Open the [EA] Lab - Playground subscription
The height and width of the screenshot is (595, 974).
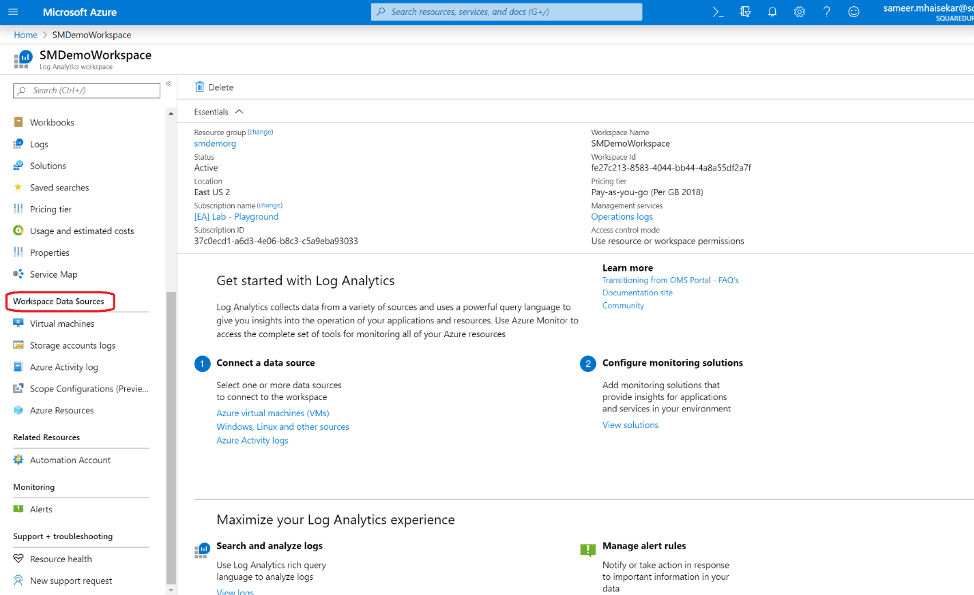[236, 217]
